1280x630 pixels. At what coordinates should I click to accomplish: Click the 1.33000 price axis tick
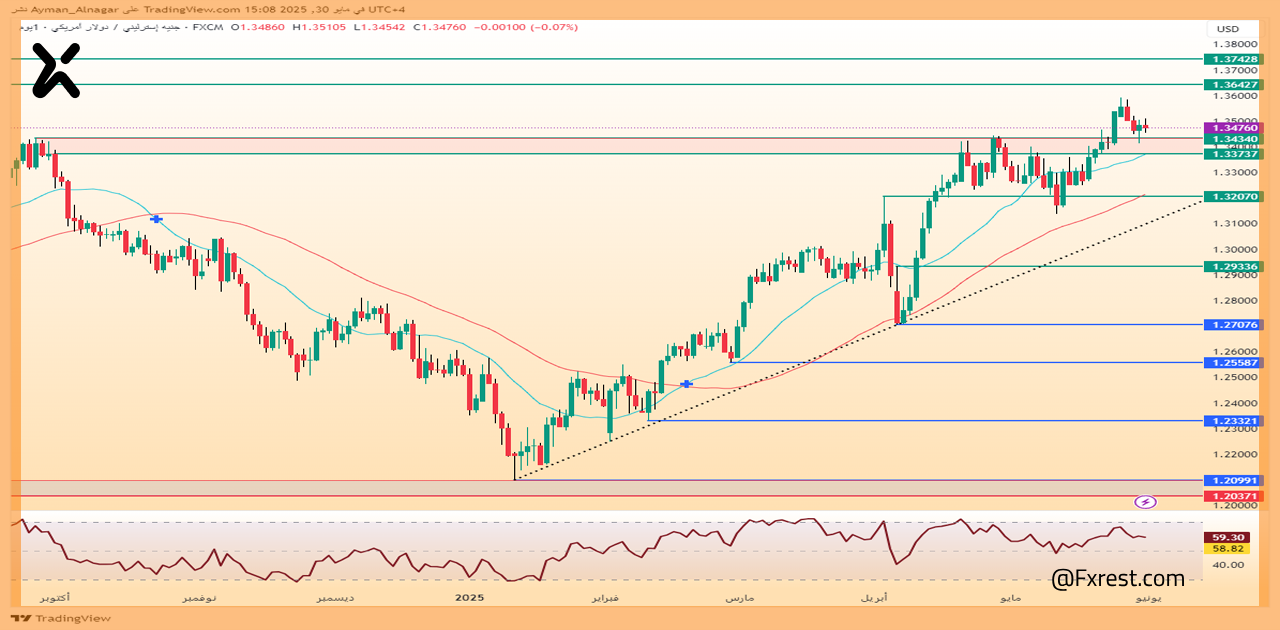pyautogui.click(x=1235, y=174)
